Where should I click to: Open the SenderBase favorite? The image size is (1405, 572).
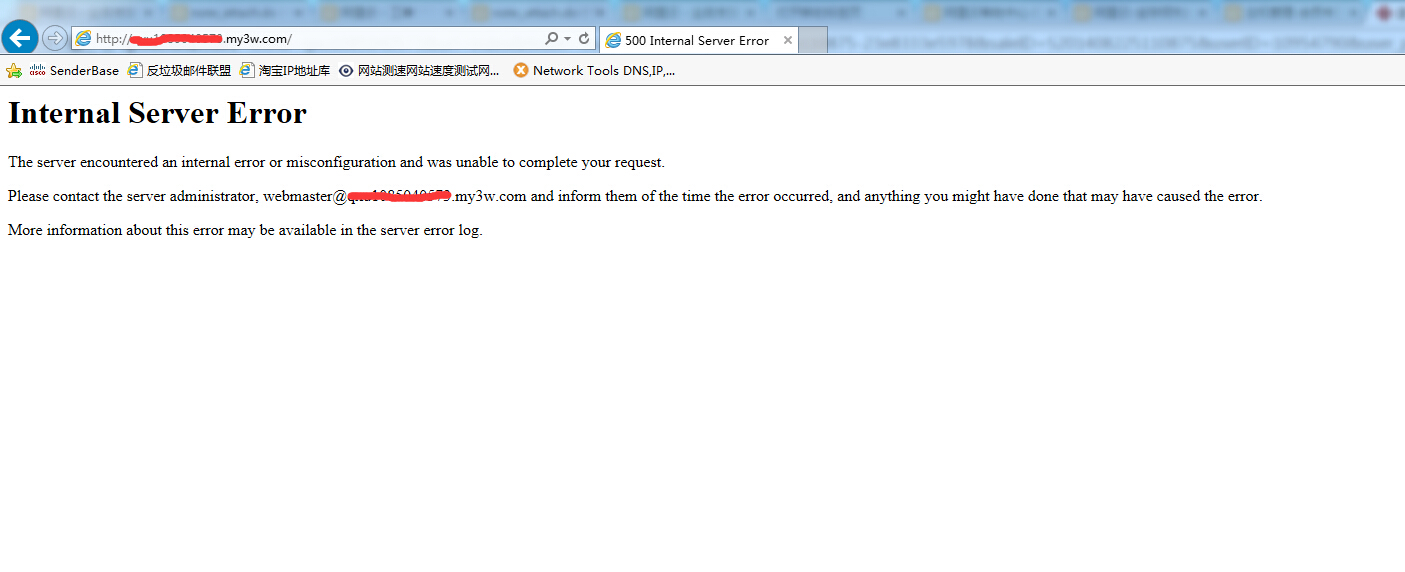(x=74, y=70)
